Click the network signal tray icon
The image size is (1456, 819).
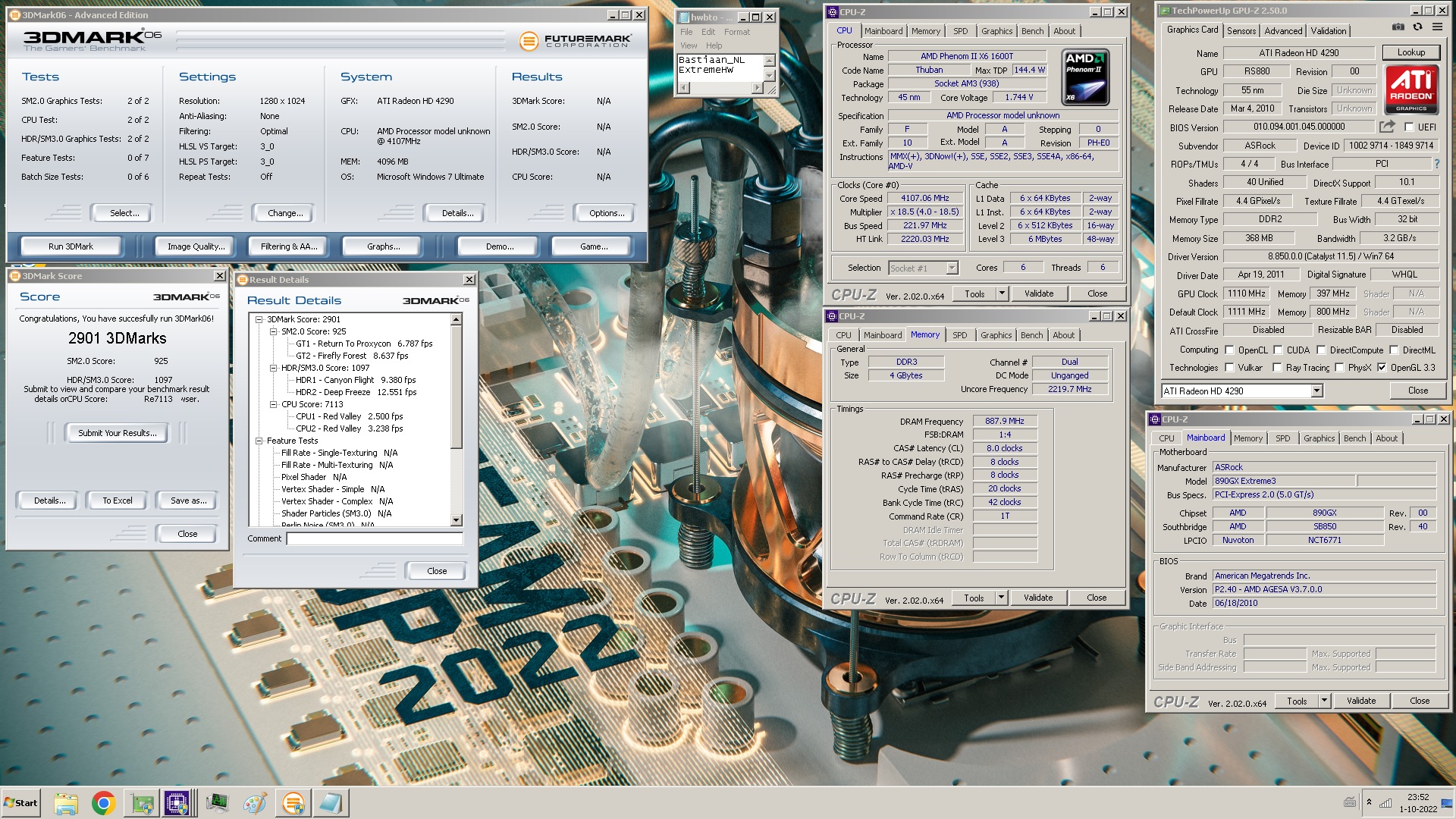pyautogui.click(x=1385, y=802)
